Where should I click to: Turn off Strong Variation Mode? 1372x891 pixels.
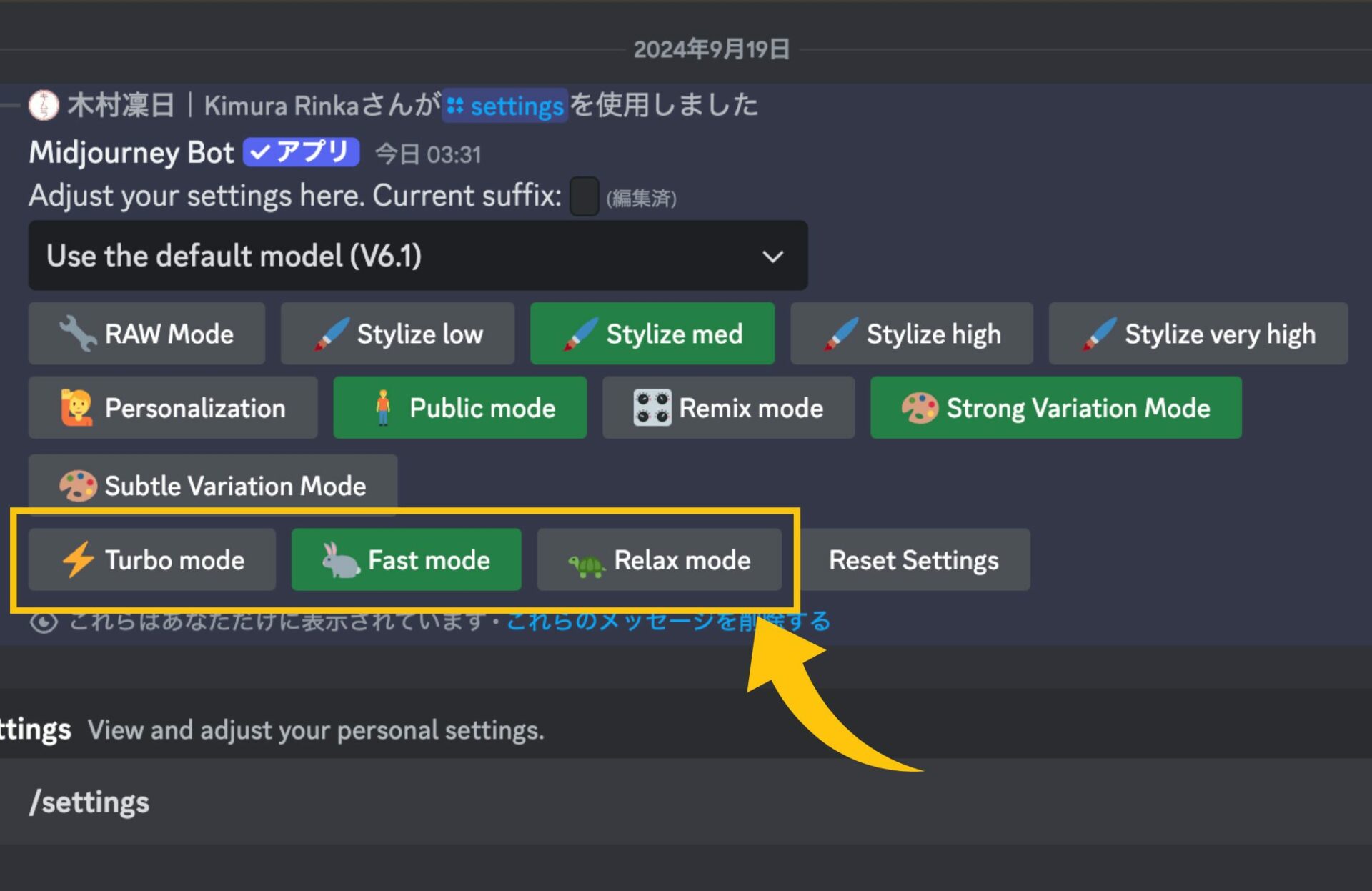[x=1055, y=408]
